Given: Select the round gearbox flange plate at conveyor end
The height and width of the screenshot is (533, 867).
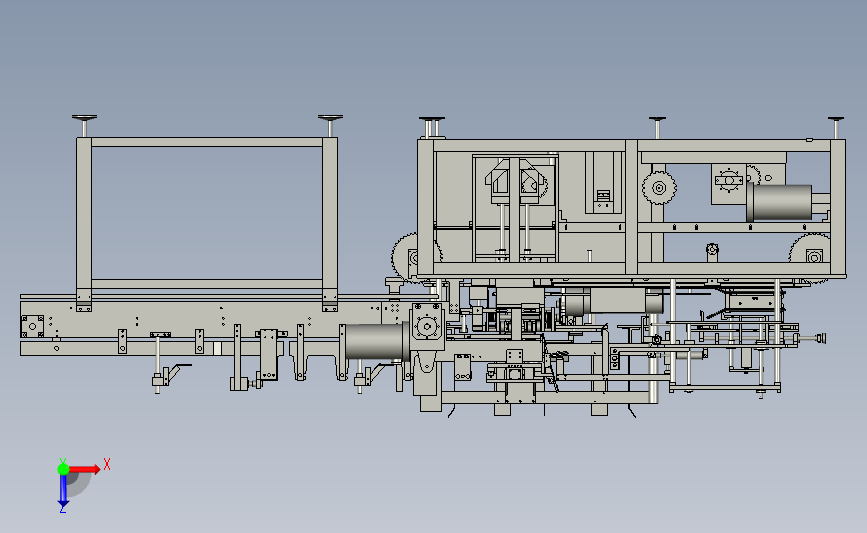Looking at the screenshot, I should [427, 326].
